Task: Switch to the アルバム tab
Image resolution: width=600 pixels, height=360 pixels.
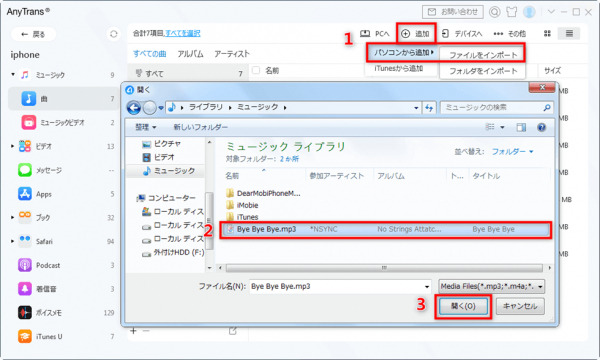Action: (x=190, y=54)
